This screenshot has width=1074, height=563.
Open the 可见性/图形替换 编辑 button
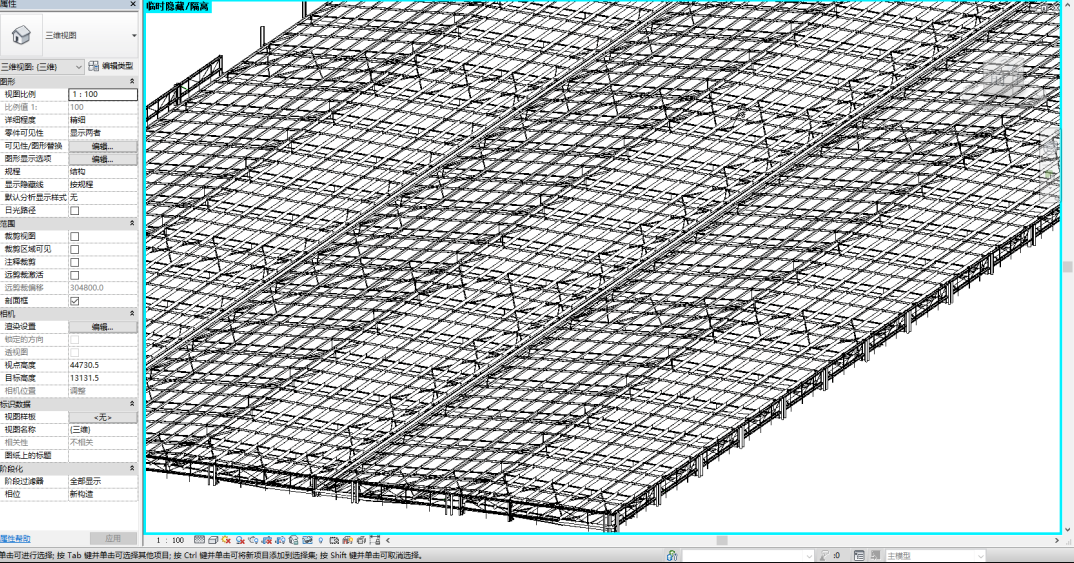103,146
